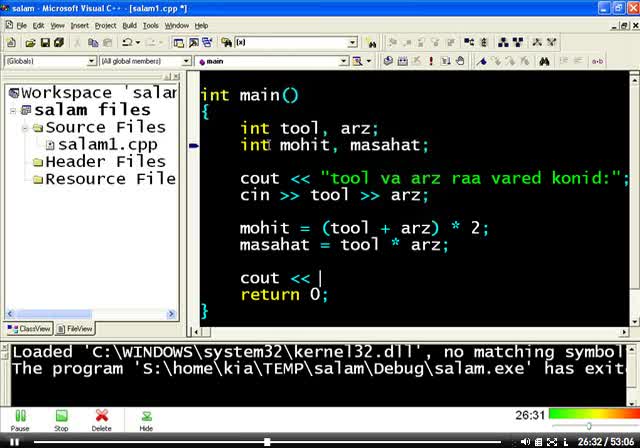Click the red exclamation Execute Program icon
Viewport: 640px width, 448px height.
431,61
